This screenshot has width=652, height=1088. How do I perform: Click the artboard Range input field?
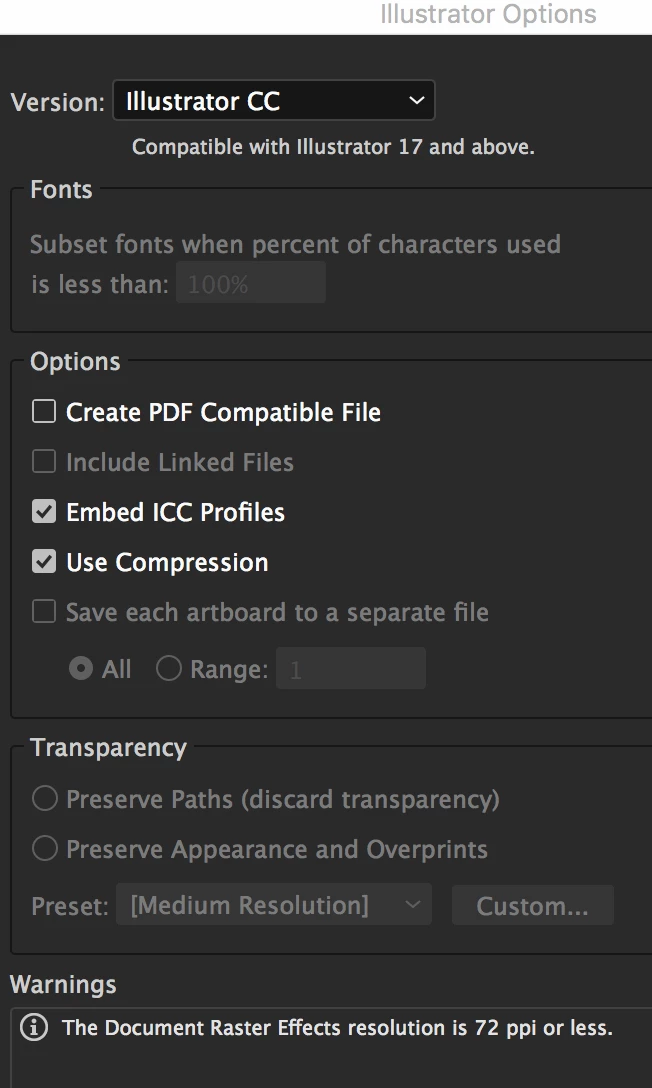pos(351,668)
